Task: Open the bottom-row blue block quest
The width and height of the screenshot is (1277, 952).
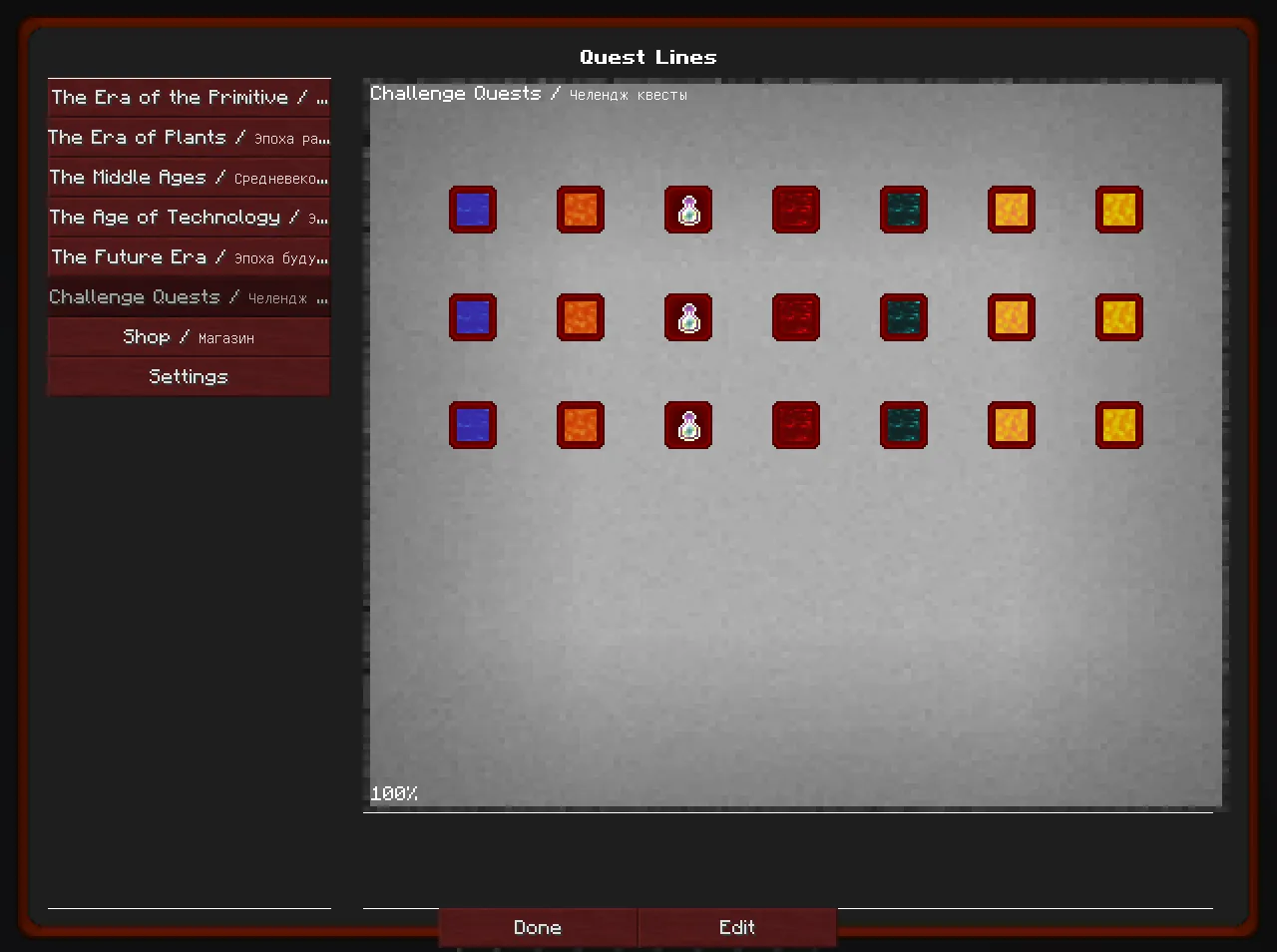Action: click(x=473, y=425)
